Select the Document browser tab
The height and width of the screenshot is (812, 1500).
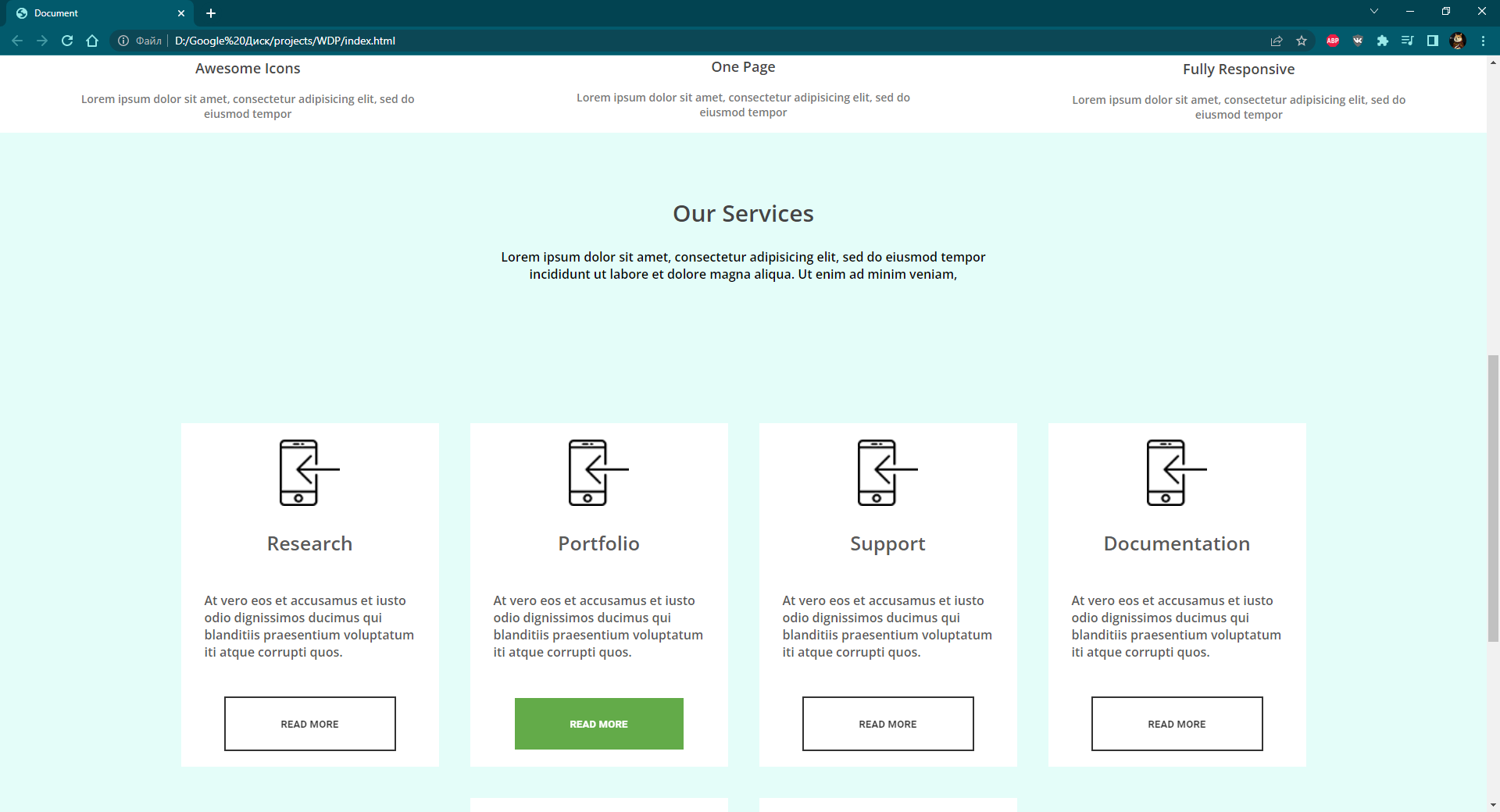[100, 13]
